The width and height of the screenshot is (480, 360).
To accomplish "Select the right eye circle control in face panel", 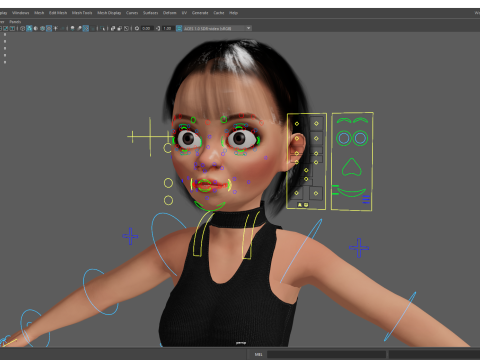I will click(x=360, y=138).
